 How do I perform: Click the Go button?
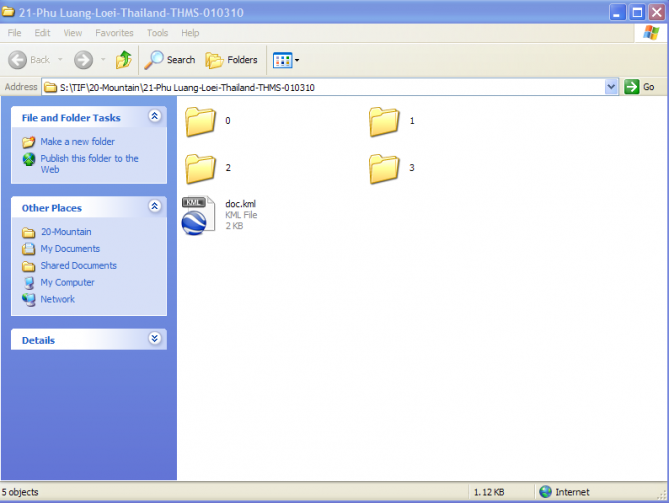coord(639,87)
